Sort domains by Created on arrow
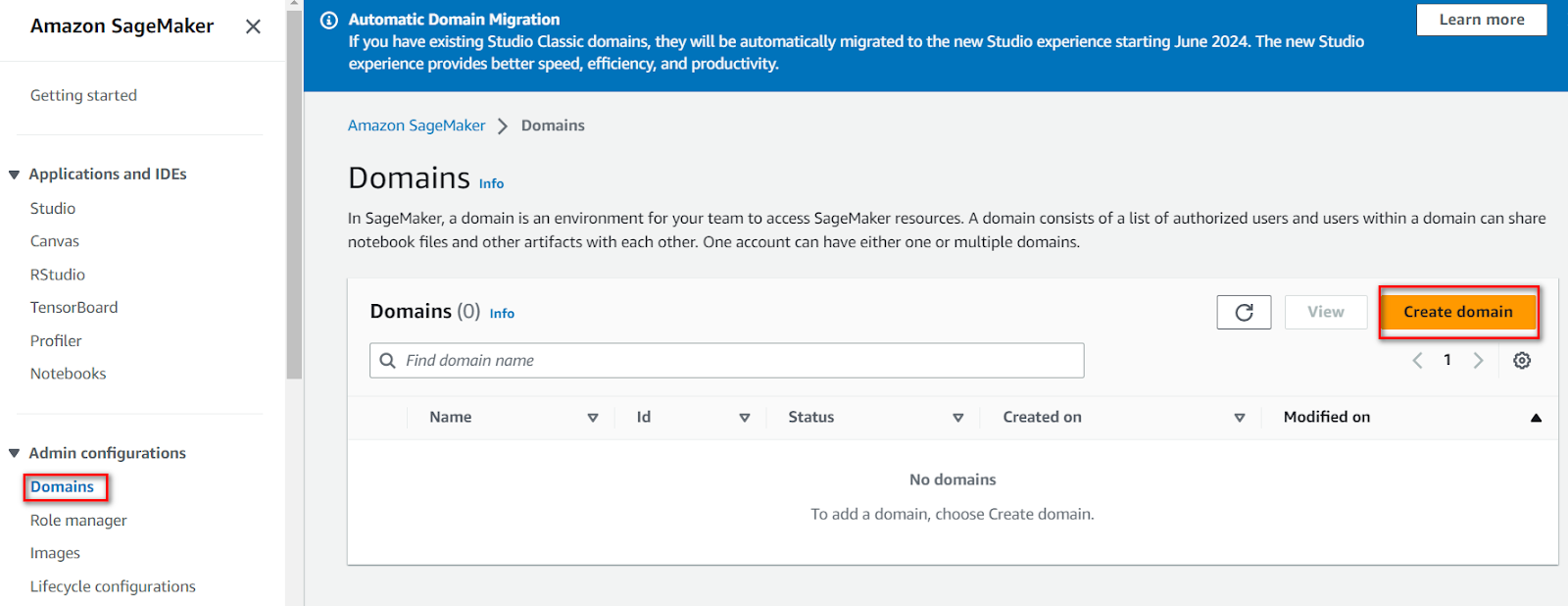The height and width of the screenshot is (606, 1568). (1240, 418)
